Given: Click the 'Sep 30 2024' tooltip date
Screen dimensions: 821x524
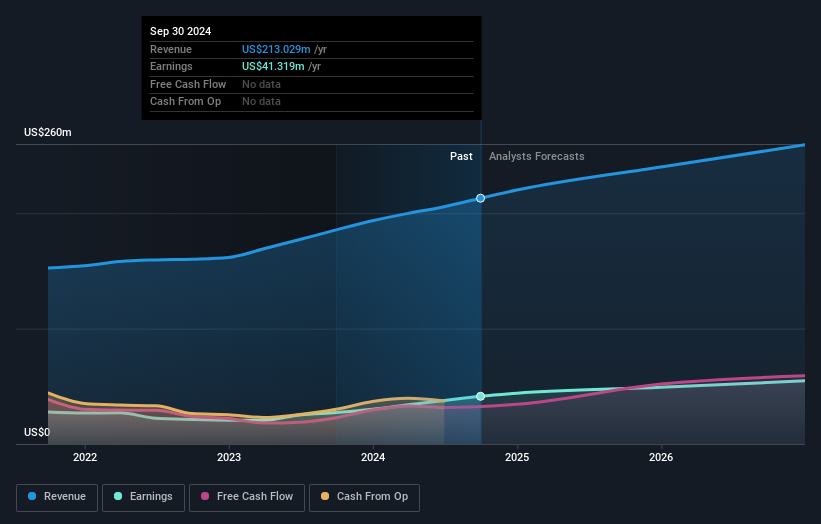Looking at the screenshot, I should 181,31.
